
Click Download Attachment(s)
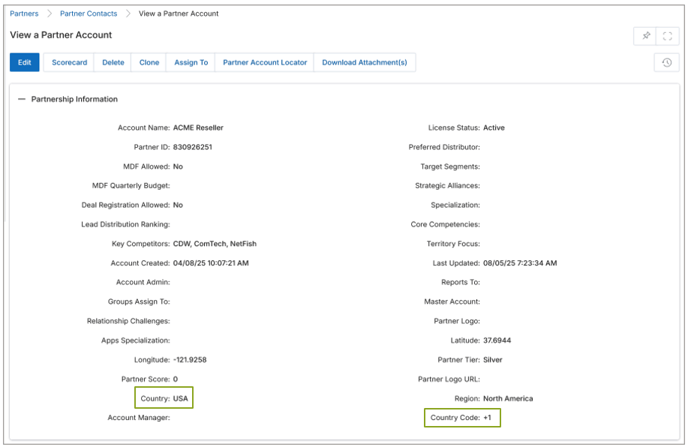364,62
